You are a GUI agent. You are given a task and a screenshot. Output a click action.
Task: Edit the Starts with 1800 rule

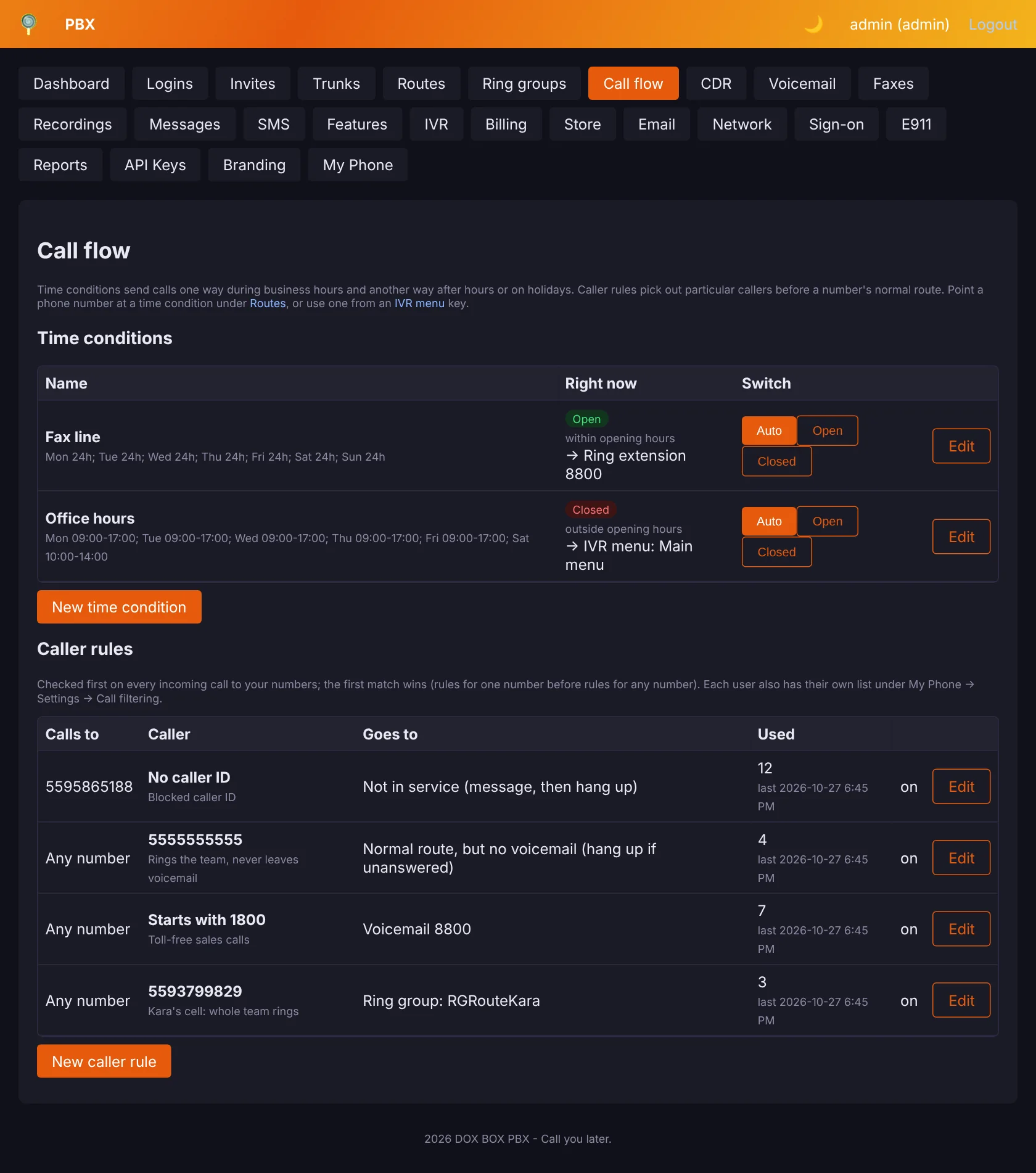click(961, 929)
